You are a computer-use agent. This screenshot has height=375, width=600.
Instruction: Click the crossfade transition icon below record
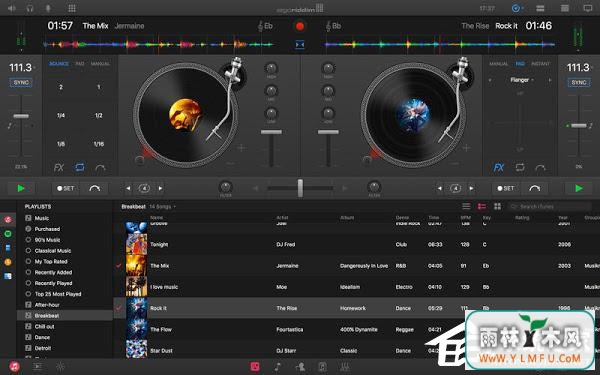click(300, 44)
